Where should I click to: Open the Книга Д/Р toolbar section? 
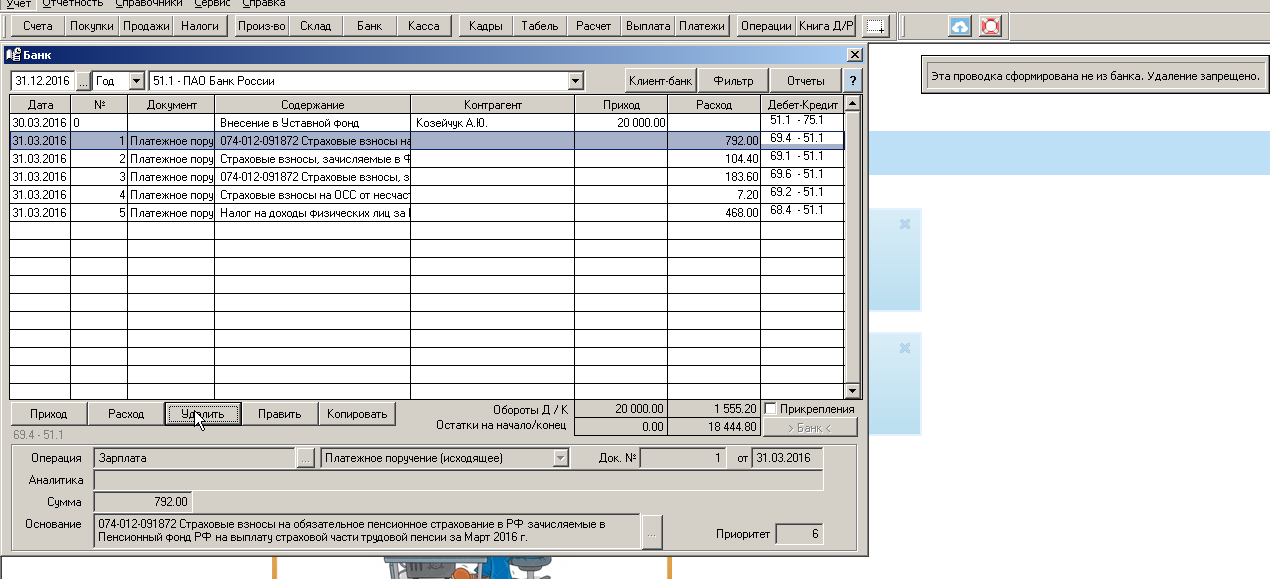[x=826, y=26]
